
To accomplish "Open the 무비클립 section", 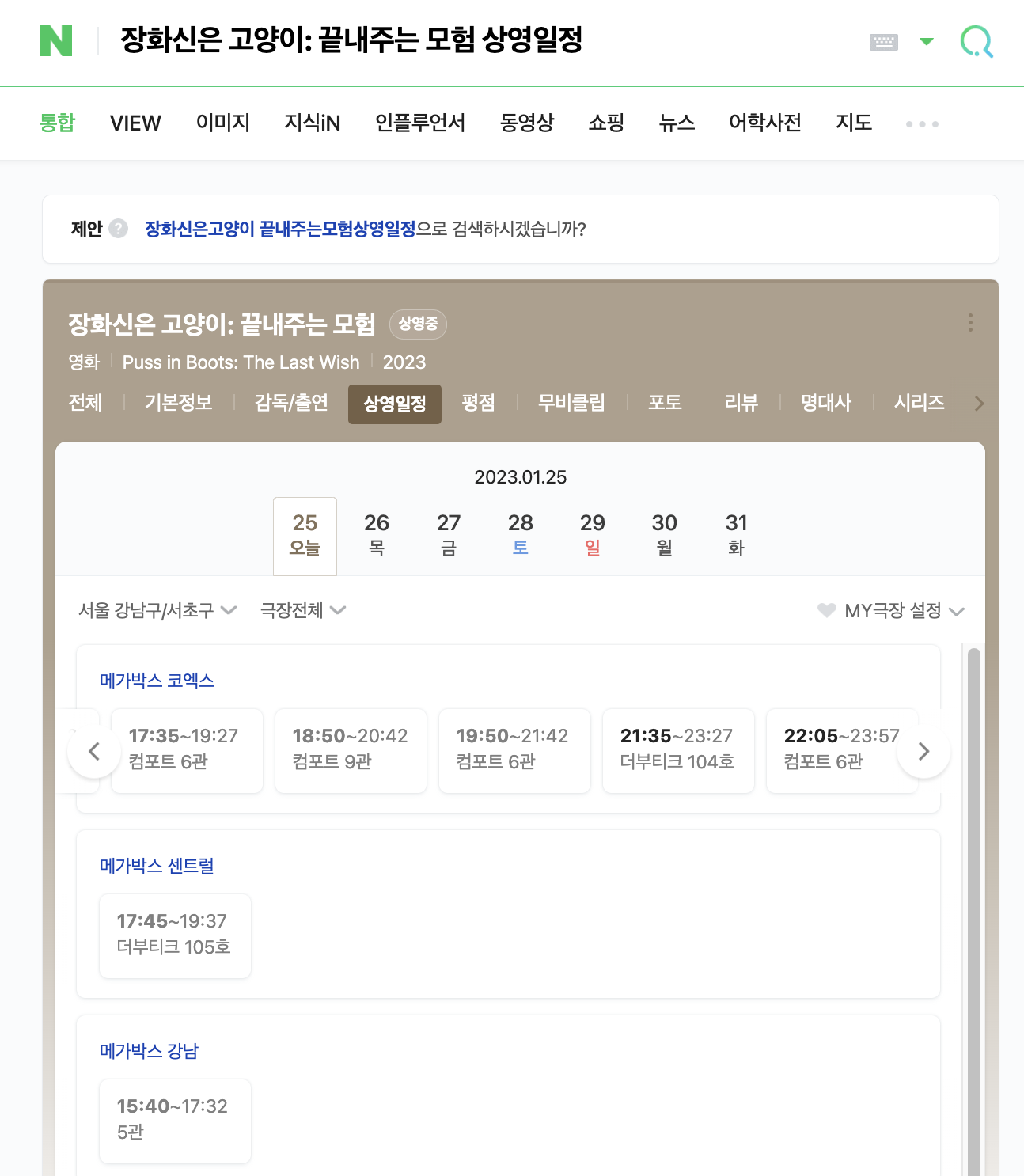I will [571, 403].
